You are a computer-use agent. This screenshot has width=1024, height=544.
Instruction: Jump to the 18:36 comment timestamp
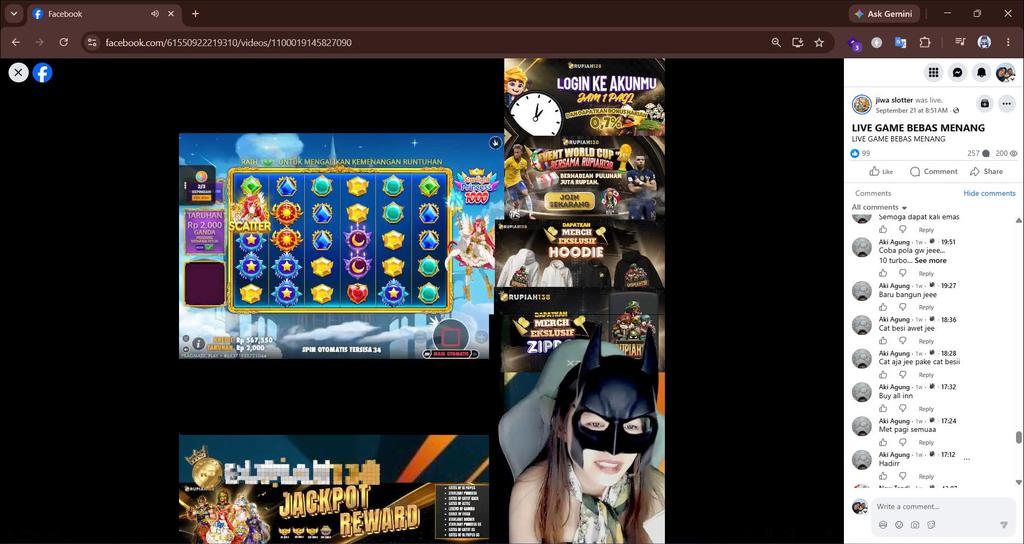click(949, 319)
